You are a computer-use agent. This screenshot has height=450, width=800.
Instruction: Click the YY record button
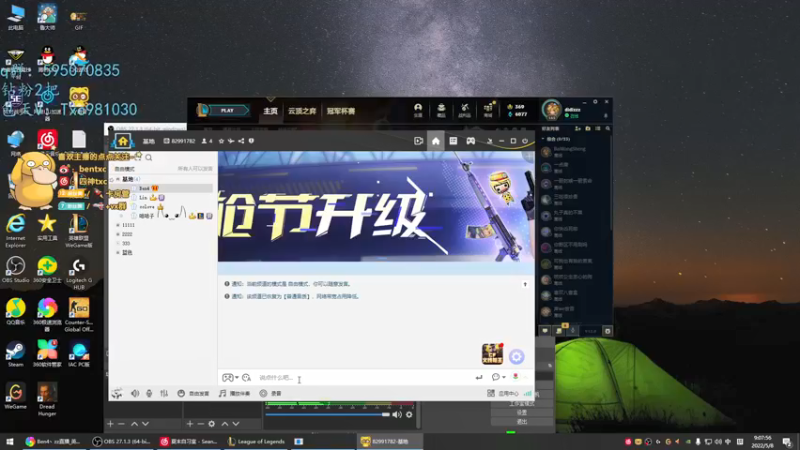[270, 393]
